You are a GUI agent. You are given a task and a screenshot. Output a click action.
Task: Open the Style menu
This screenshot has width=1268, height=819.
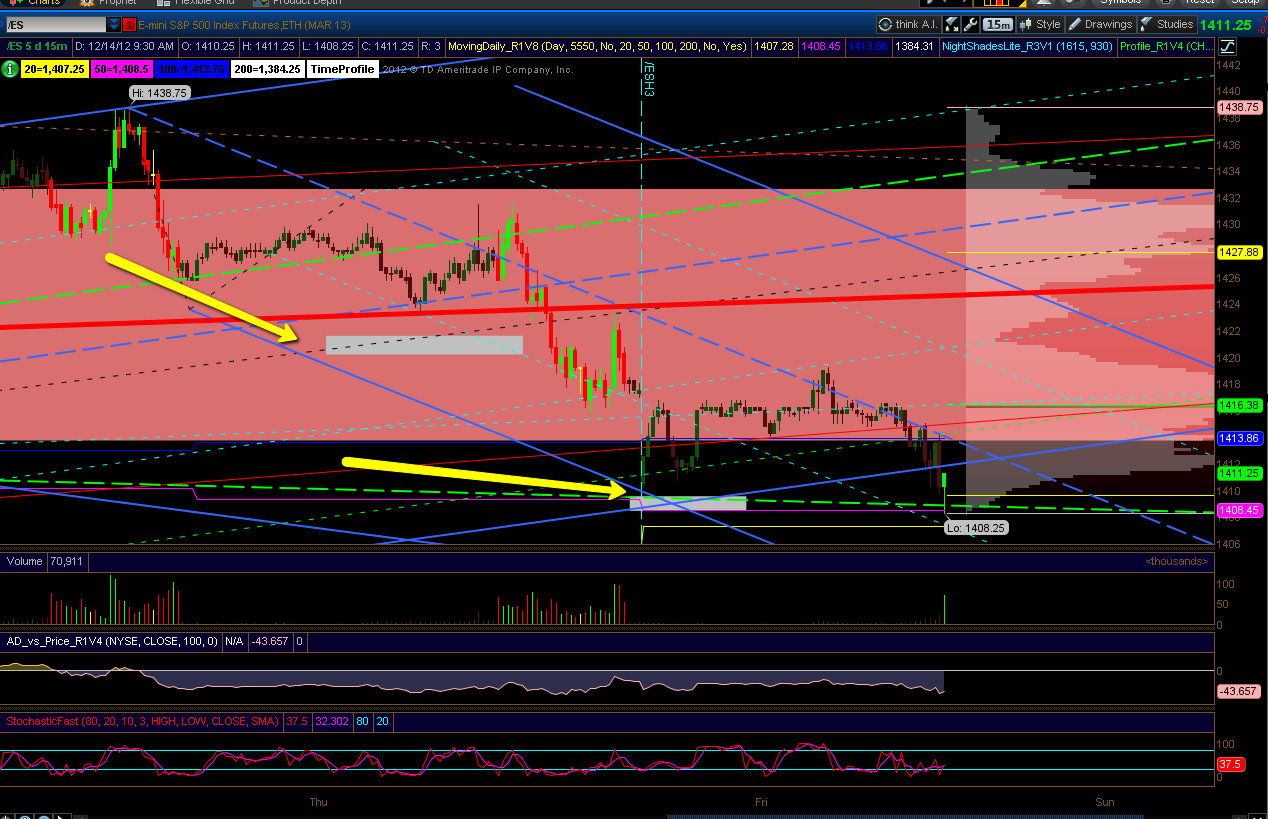pyautogui.click(x=1039, y=24)
